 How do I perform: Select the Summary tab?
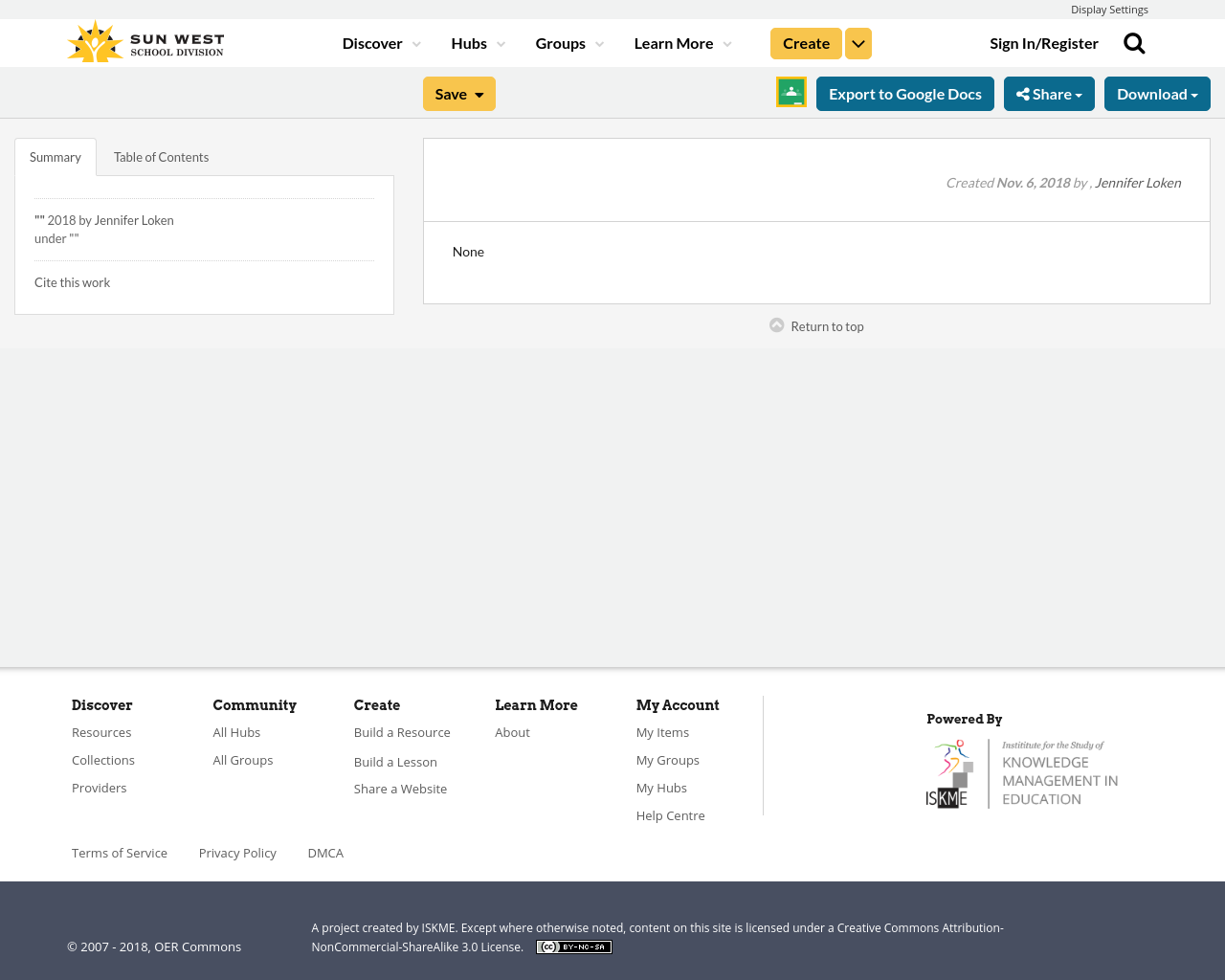pos(55,155)
